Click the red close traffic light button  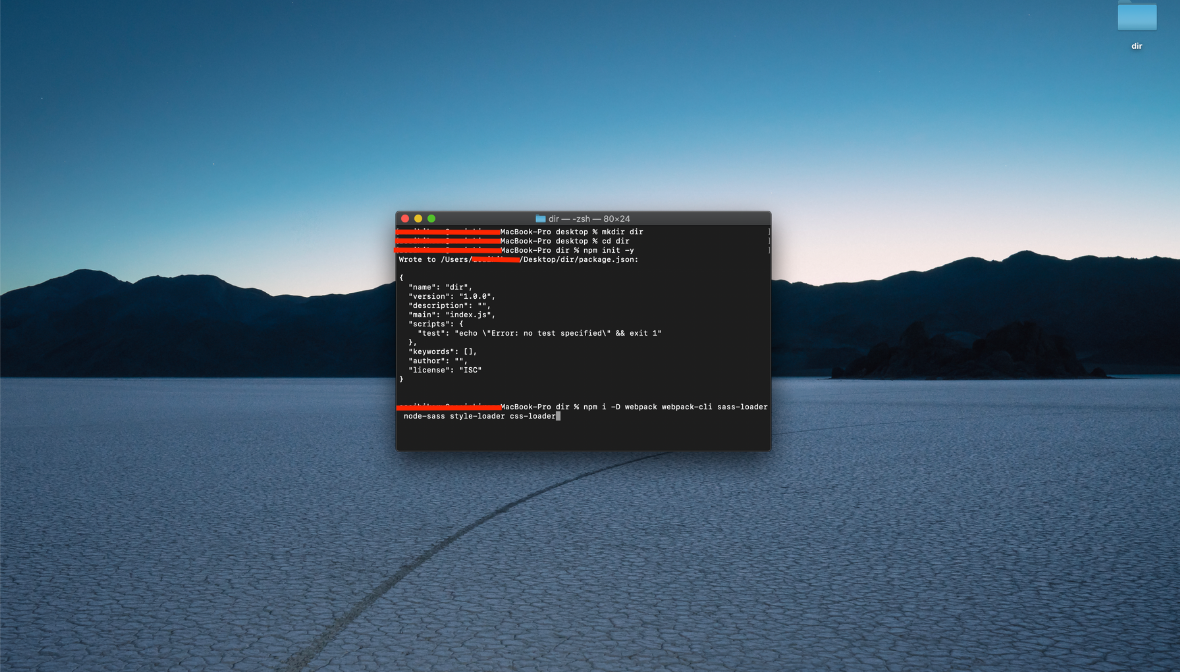pos(404,219)
